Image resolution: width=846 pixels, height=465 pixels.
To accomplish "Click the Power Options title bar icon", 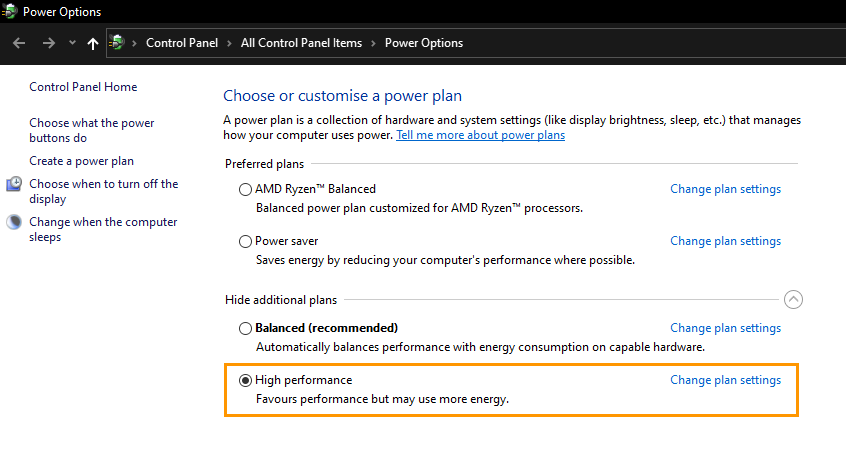I will coord(9,11).
